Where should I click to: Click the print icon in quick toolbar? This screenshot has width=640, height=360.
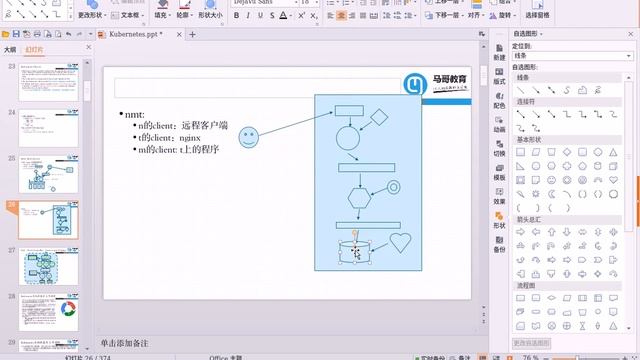37,34
